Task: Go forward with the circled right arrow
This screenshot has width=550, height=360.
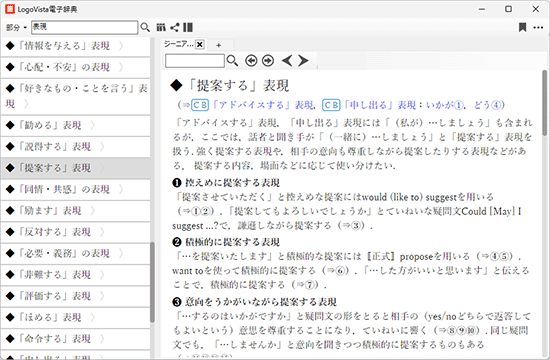Action: [268, 61]
